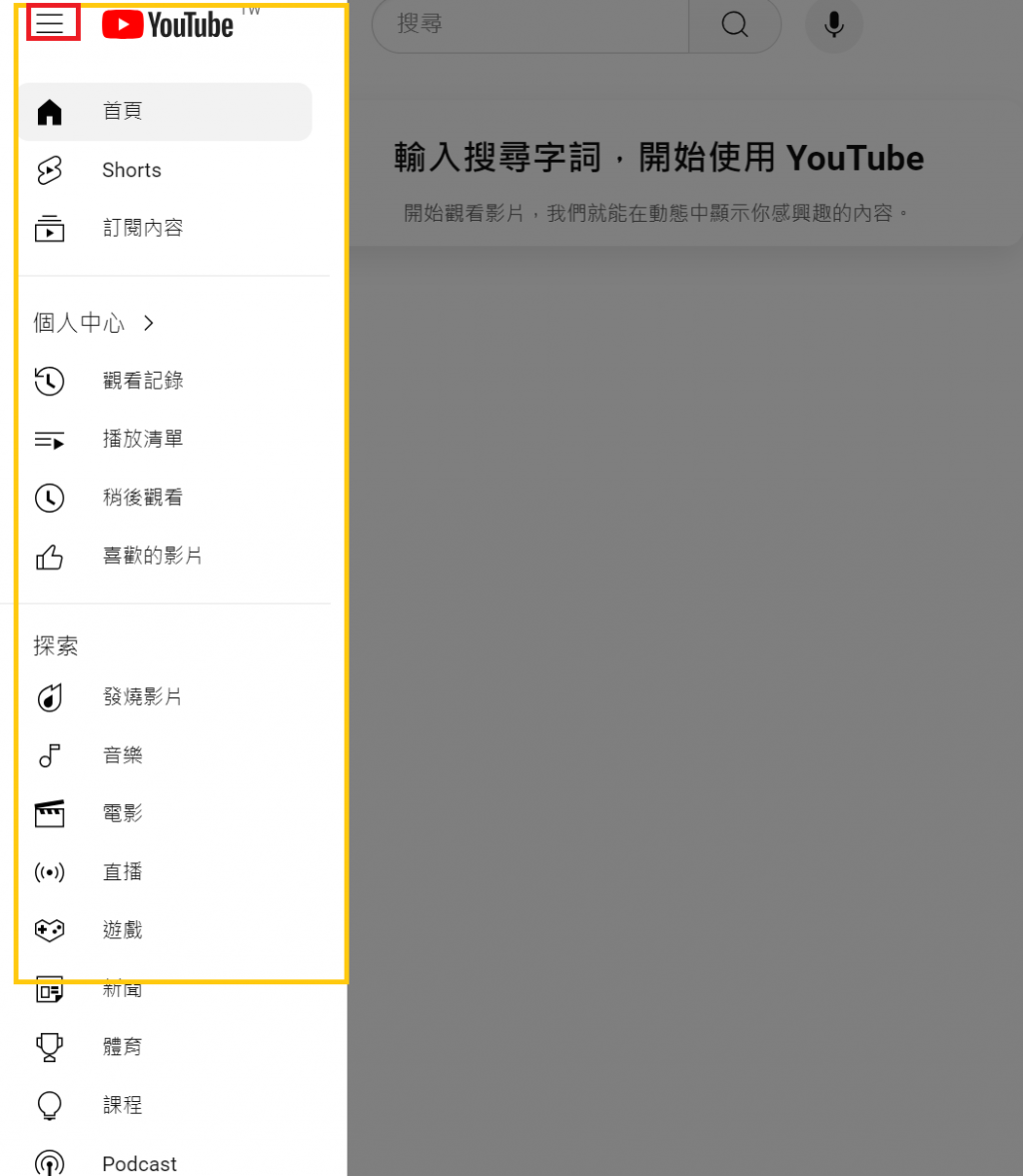Click the heading 輸入搜尋字詞，開始使用 YouTube
Viewport: 1023px width, 1176px height.
(658, 158)
